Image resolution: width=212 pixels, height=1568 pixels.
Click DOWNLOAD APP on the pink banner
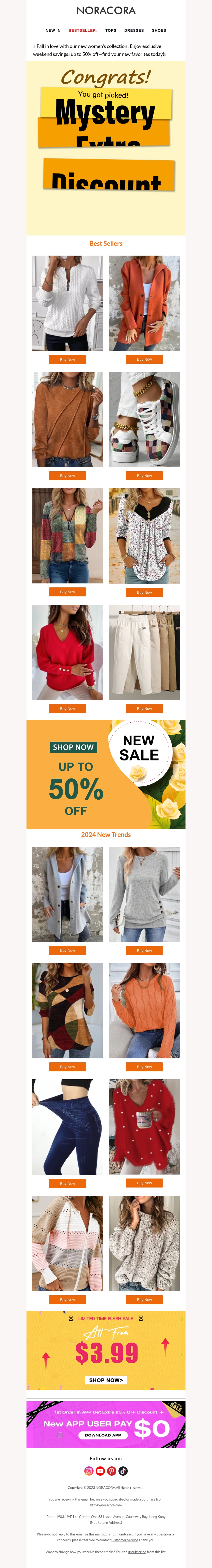pos(103,1435)
